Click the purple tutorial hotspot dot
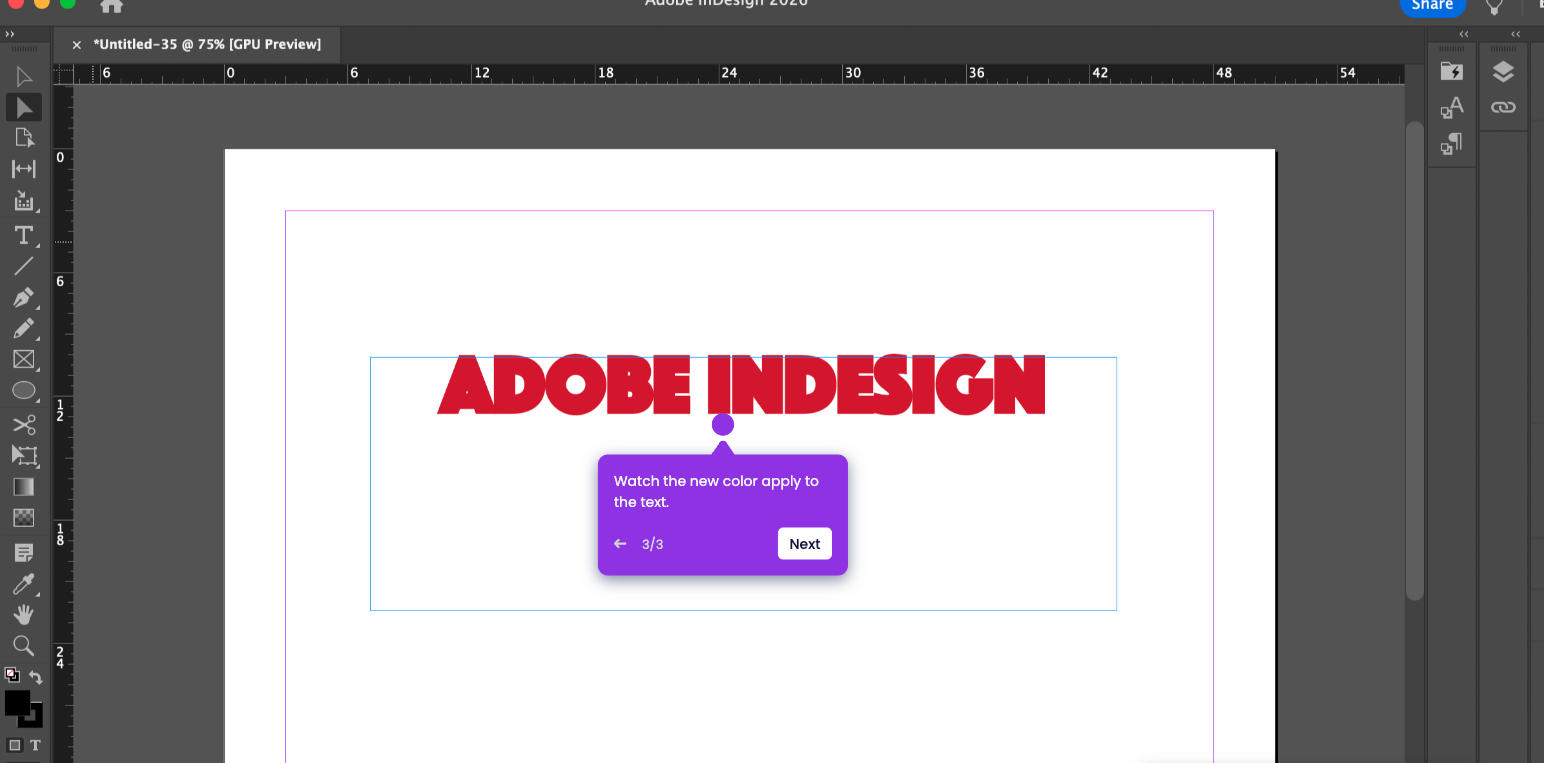The height and width of the screenshot is (763, 1544). point(723,425)
